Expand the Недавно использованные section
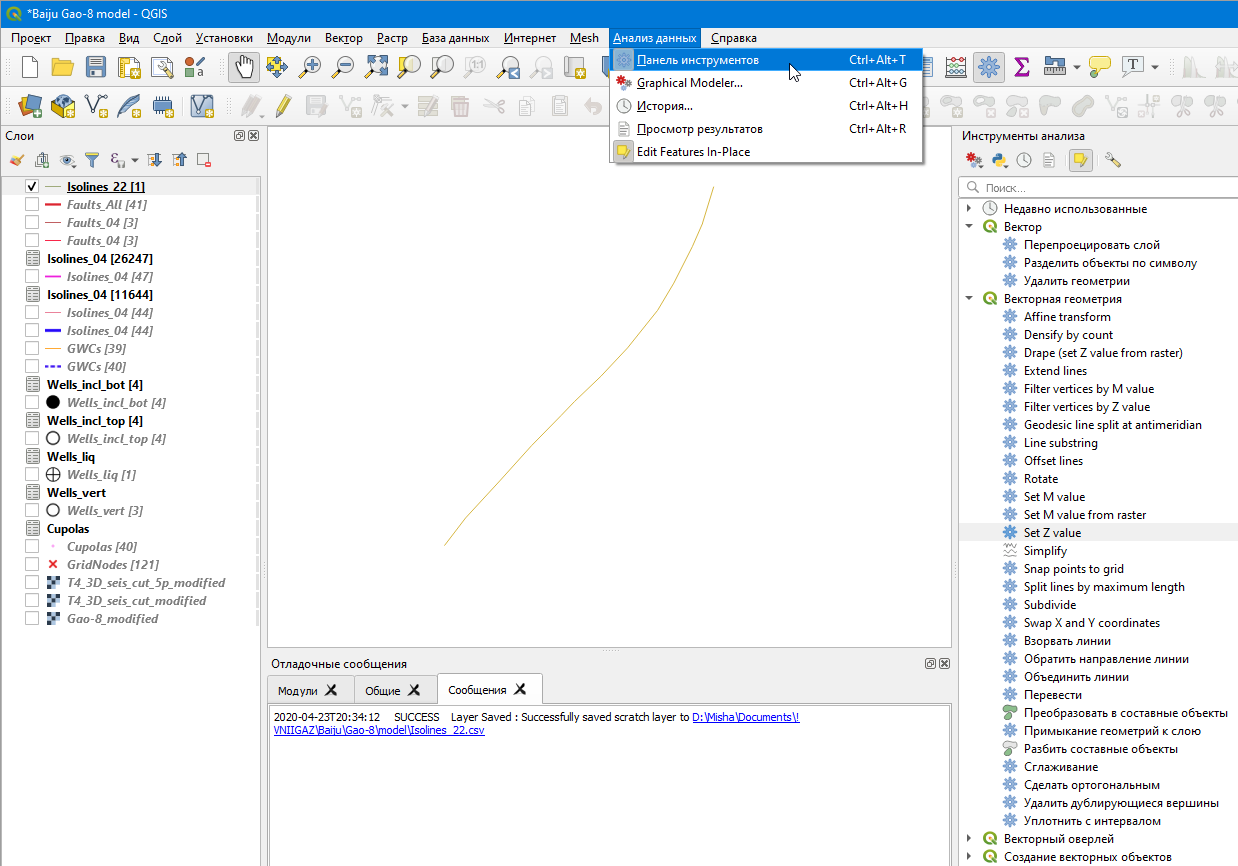This screenshot has width=1238, height=866. pyautogui.click(x=967, y=208)
